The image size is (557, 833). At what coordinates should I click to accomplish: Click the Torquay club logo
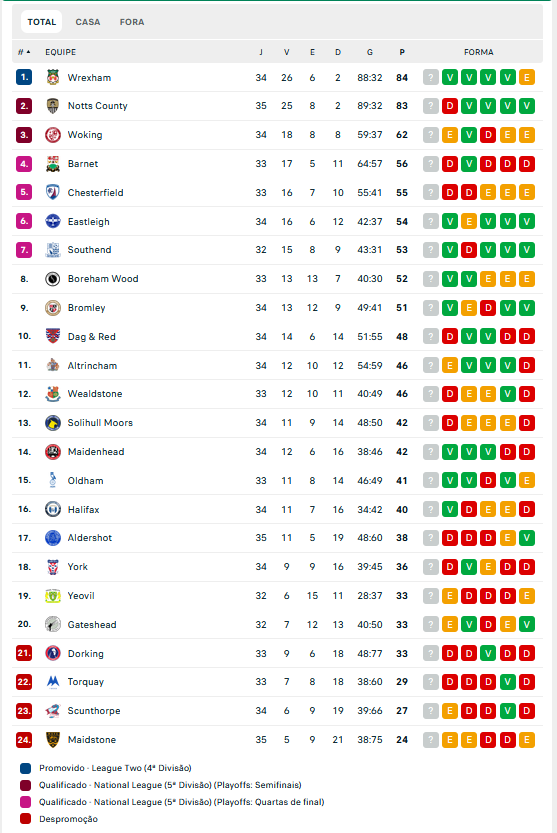click(53, 682)
